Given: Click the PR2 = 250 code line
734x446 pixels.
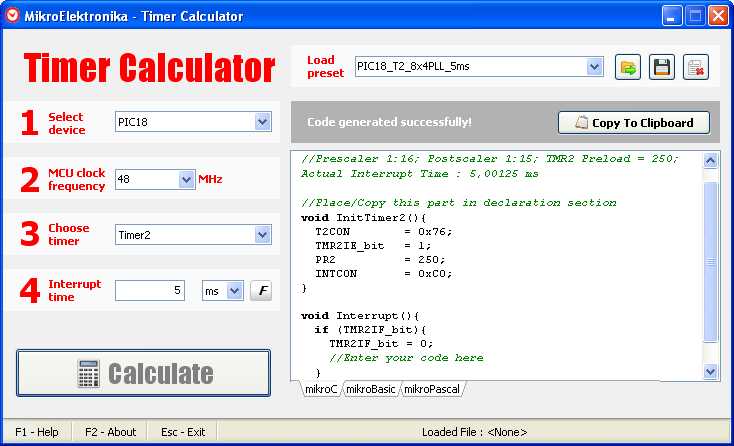Looking at the screenshot, I should point(380,260).
